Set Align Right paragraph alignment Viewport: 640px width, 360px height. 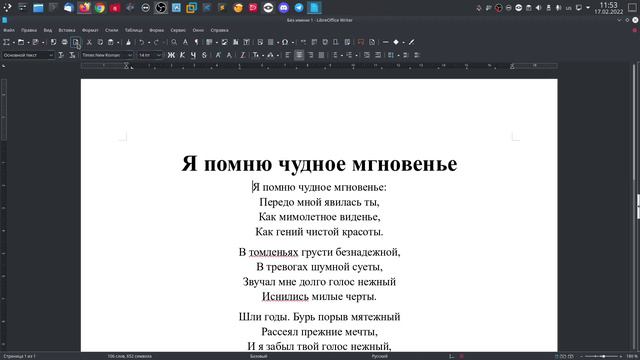pyautogui.click(x=311, y=55)
